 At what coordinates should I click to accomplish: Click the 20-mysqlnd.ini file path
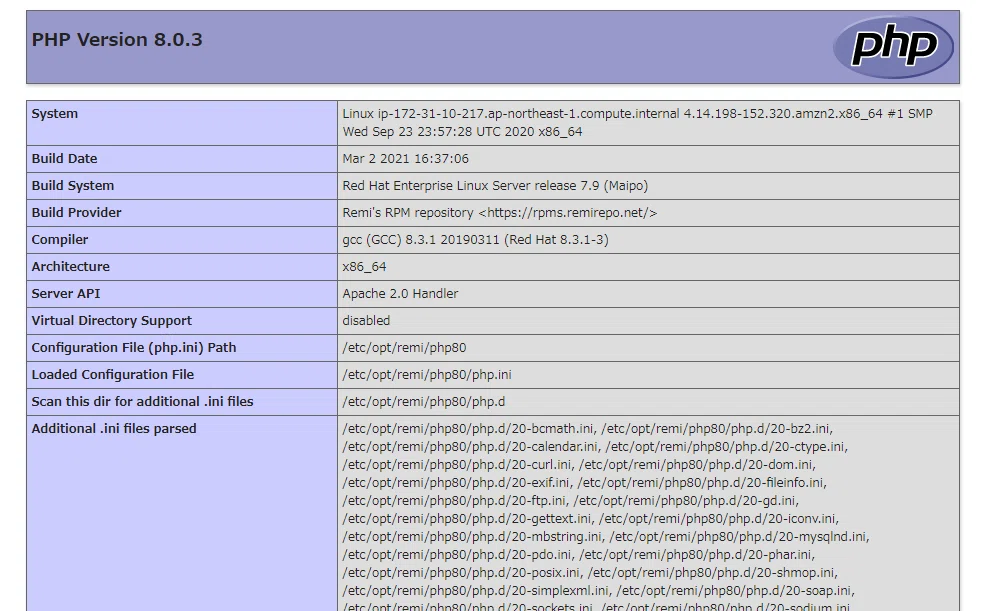[738, 537]
